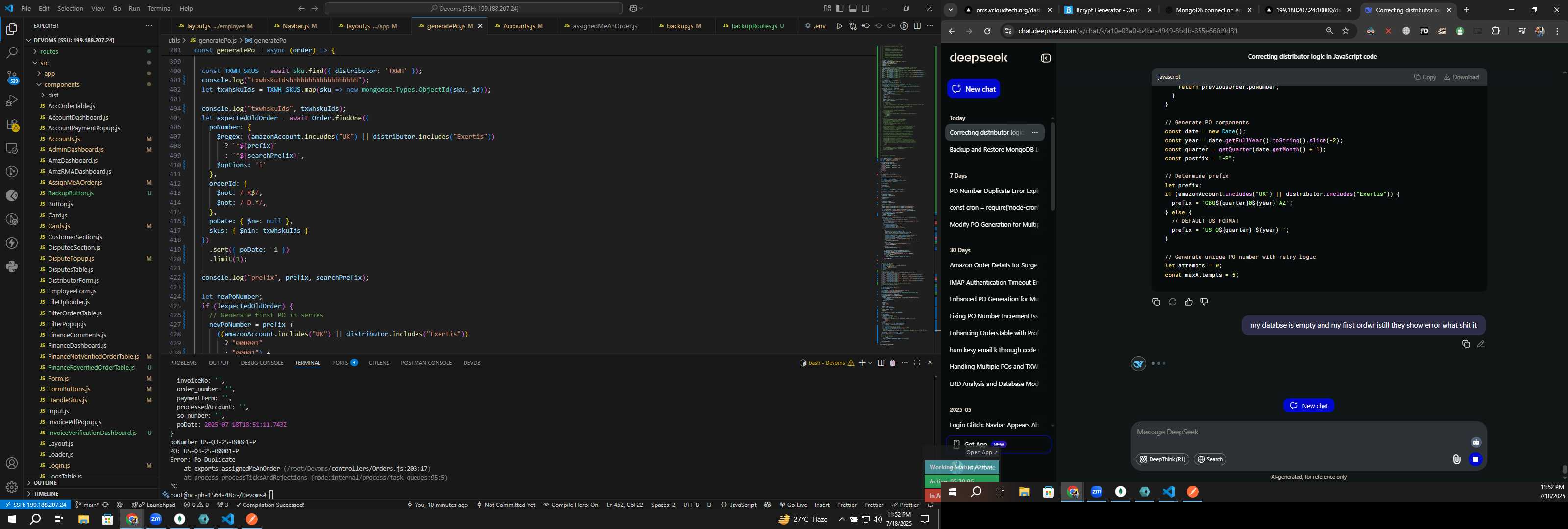This screenshot has width=1568, height=529.
Task: Open the new terminal launch profile dropdown
Action: [870, 363]
